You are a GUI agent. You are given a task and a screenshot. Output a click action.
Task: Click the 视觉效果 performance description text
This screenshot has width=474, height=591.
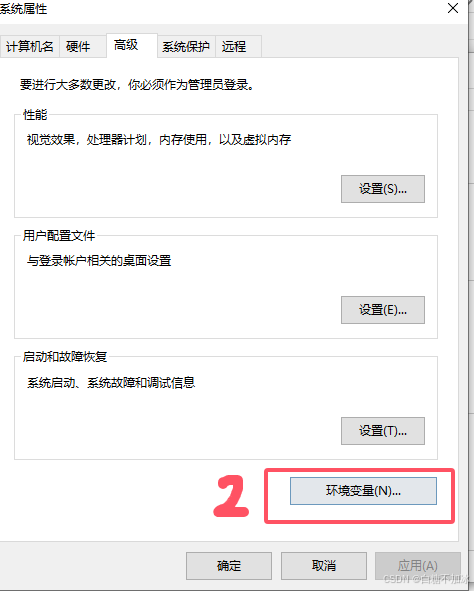coord(159,140)
